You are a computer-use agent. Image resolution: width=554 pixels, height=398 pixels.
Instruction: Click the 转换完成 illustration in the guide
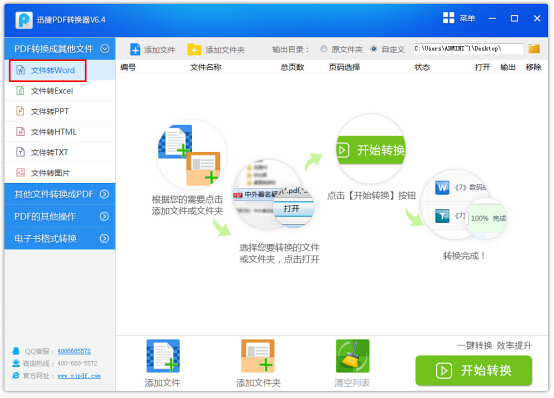(464, 205)
